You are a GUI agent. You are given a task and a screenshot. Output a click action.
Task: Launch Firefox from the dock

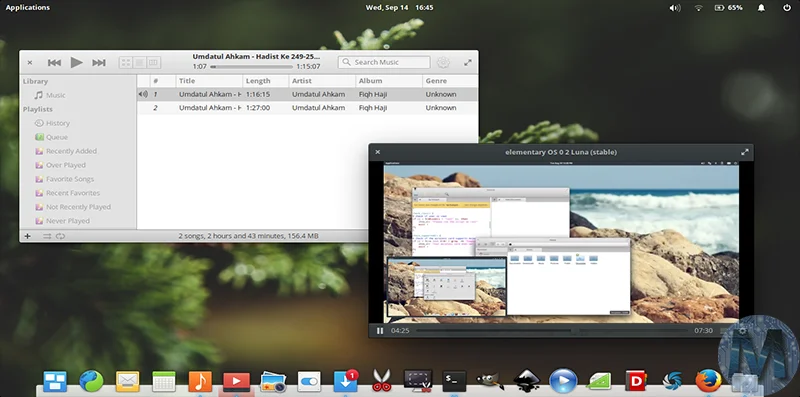(x=709, y=381)
